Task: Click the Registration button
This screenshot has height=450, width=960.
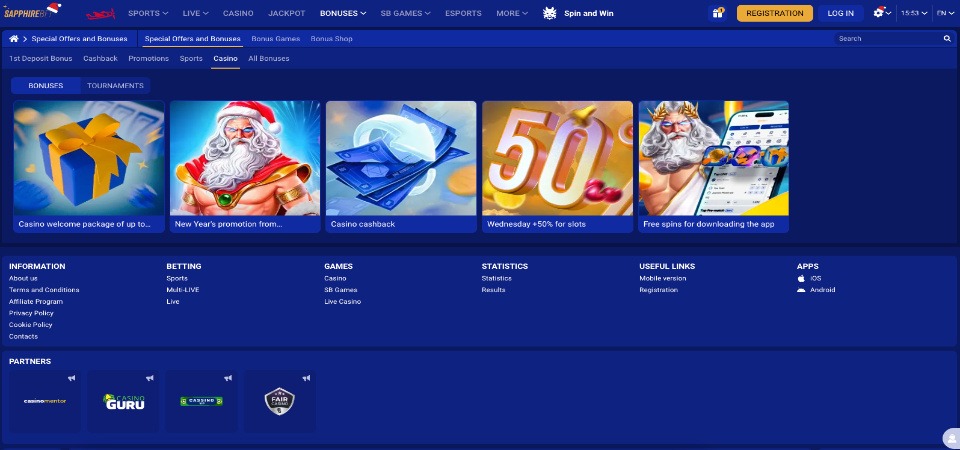Action: pos(775,13)
